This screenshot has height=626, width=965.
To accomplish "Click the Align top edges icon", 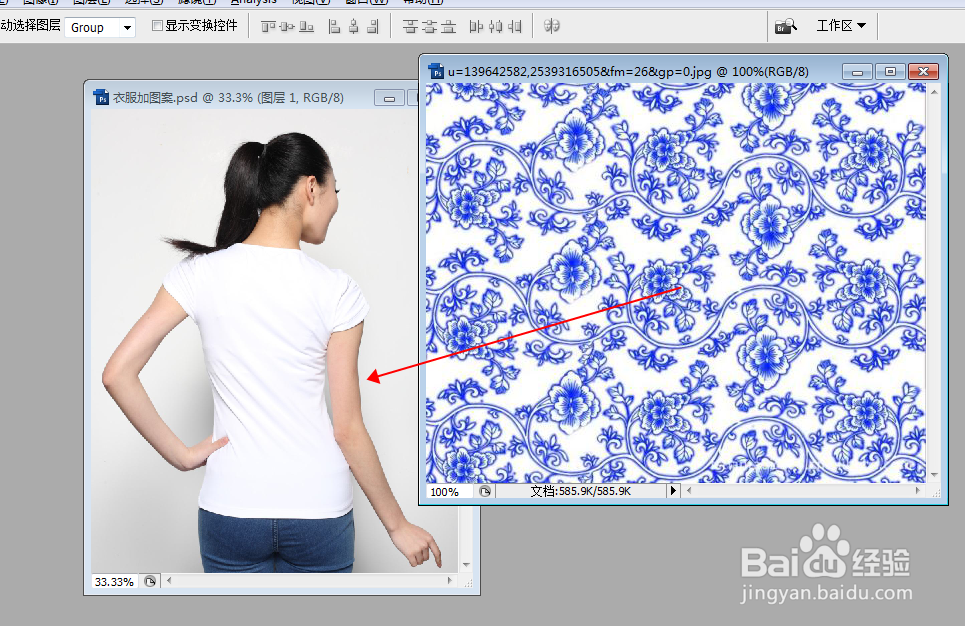I will [x=268, y=26].
